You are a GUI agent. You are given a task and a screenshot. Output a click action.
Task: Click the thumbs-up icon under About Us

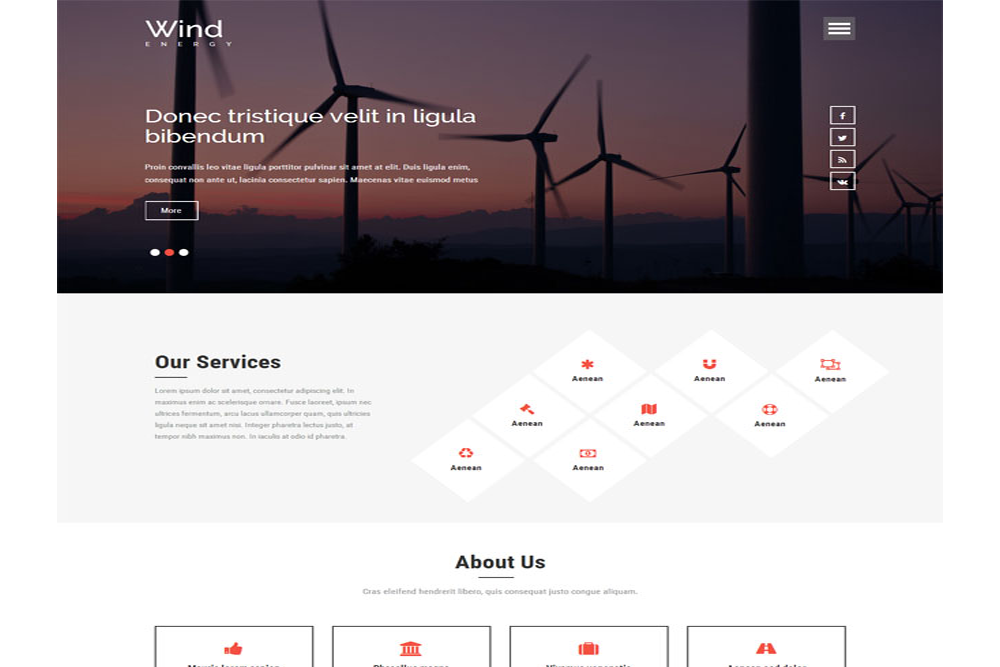tap(233, 649)
